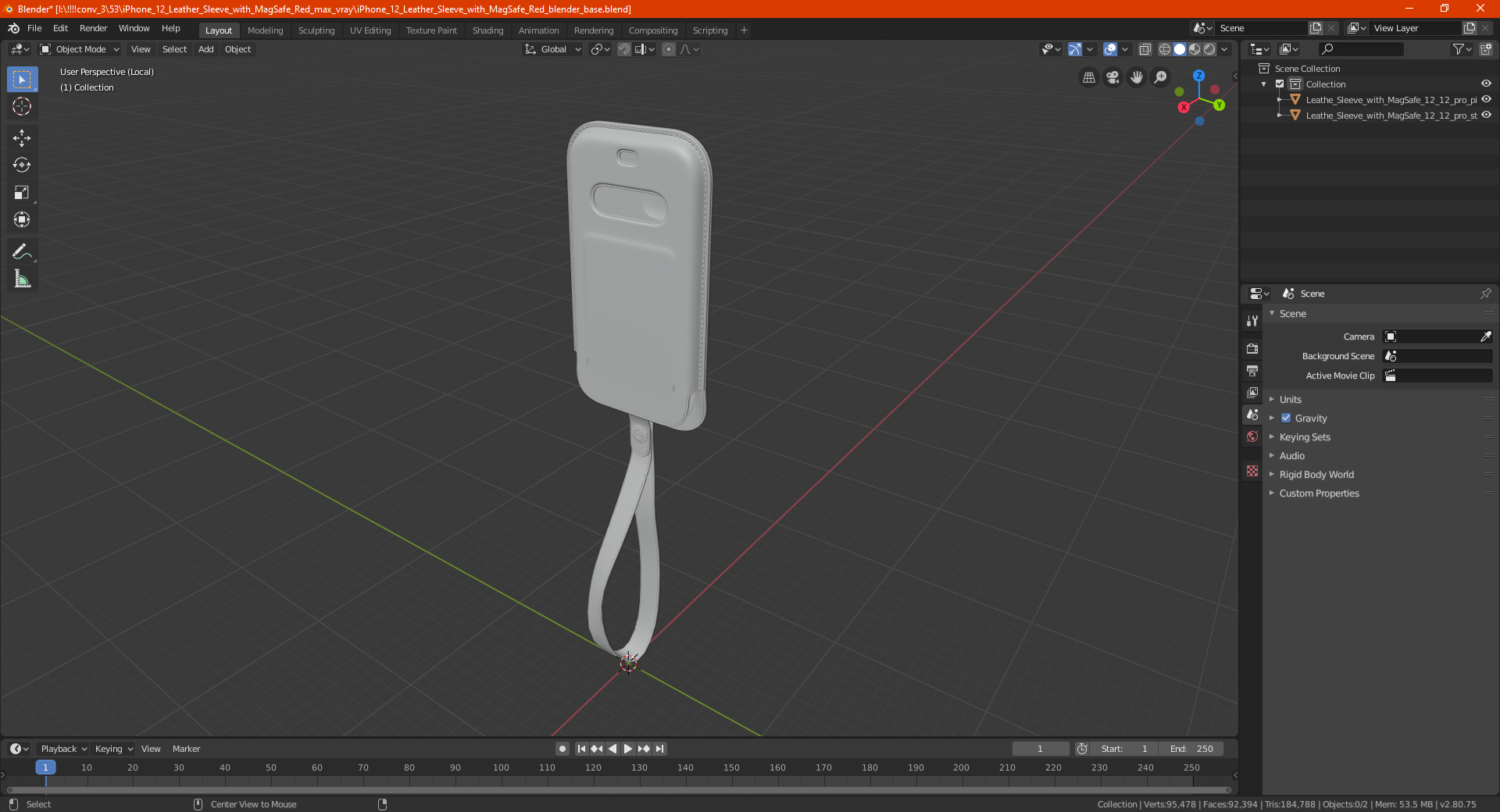The height and width of the screenshot is (812, 1500).
Task: Open the World properties tab
Action: click(1252, 436)
